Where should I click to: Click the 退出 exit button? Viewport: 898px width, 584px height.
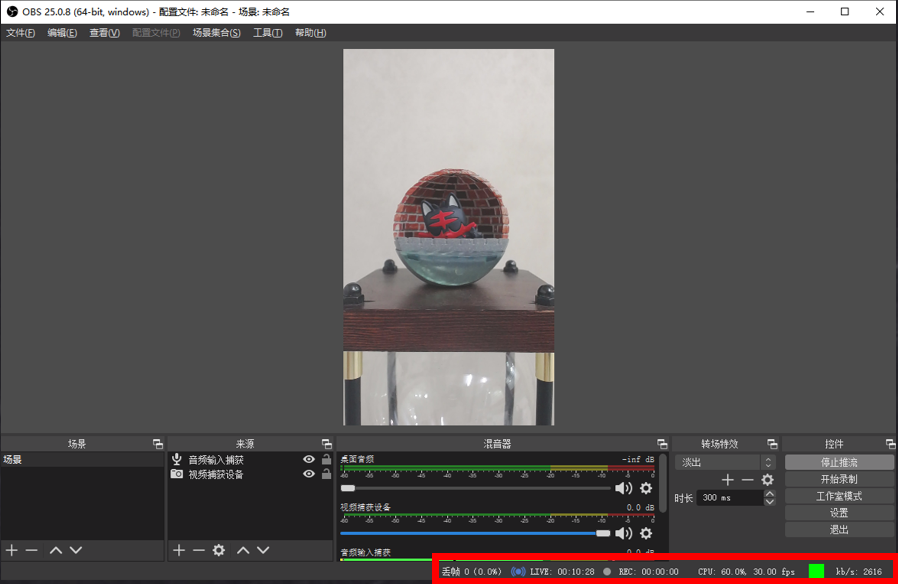pos(839,530)
